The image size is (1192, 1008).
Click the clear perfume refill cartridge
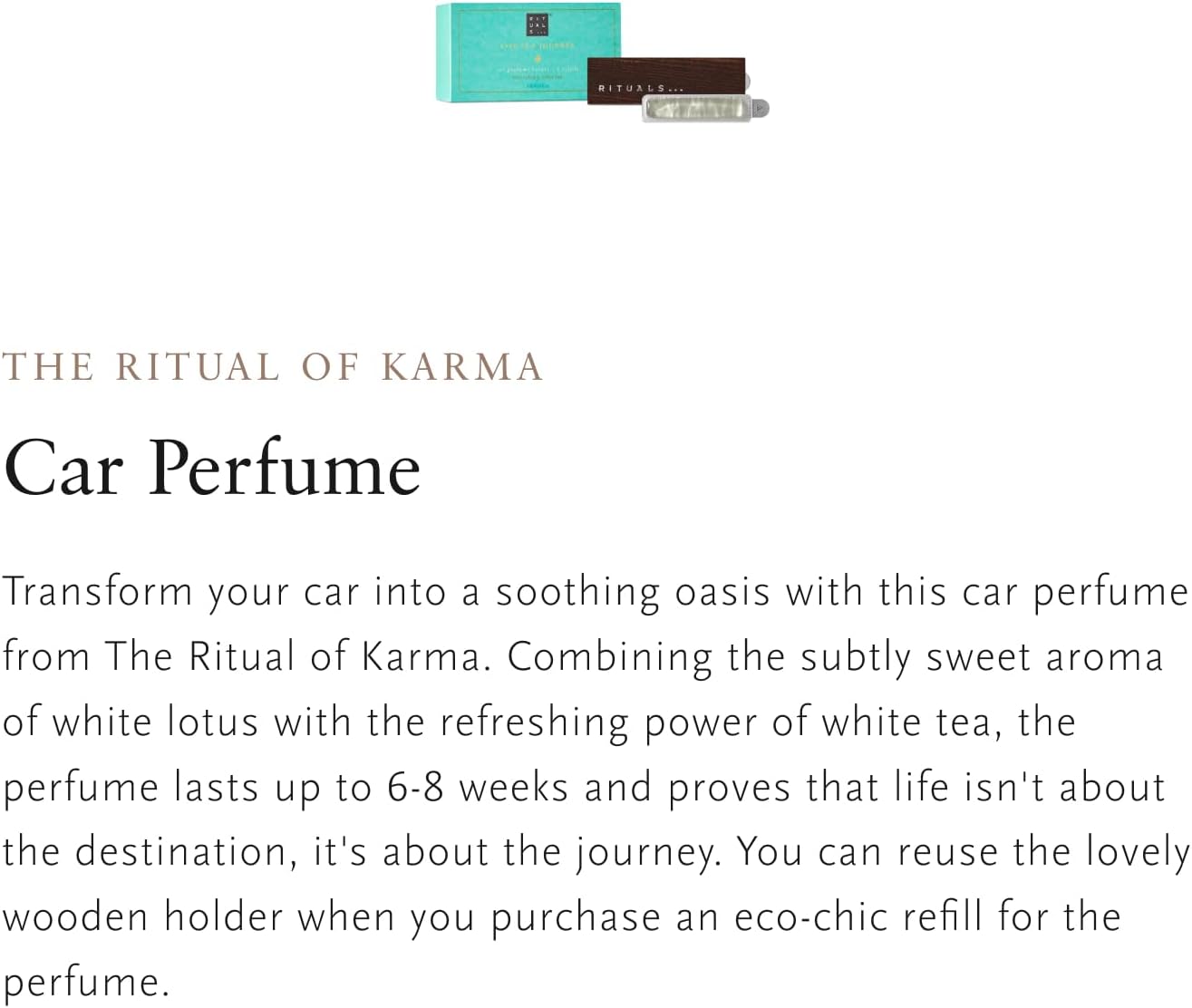696,110
